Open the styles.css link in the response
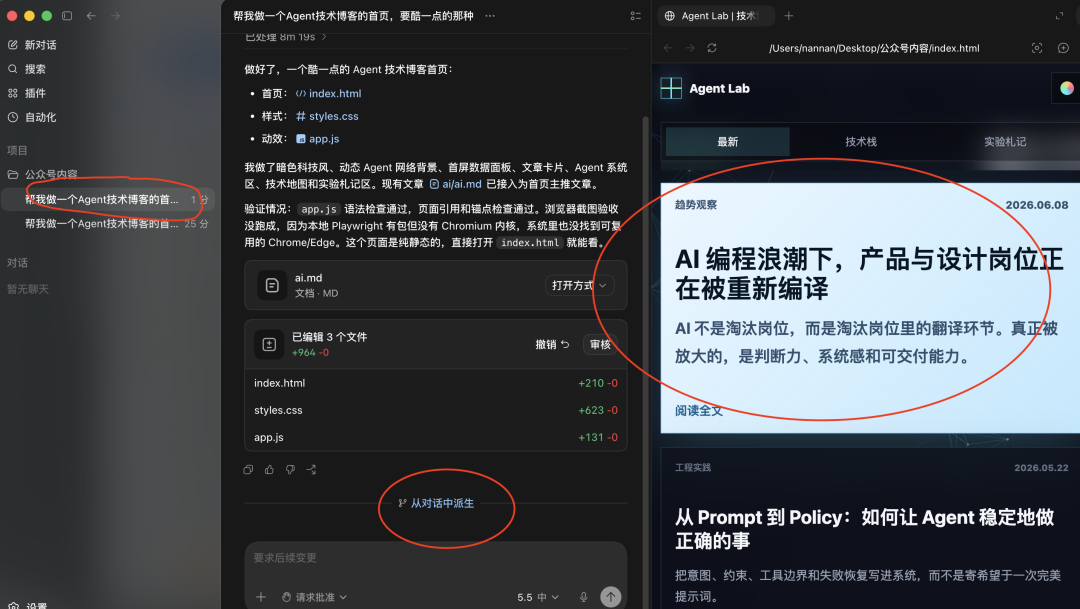 click(327, 116)
